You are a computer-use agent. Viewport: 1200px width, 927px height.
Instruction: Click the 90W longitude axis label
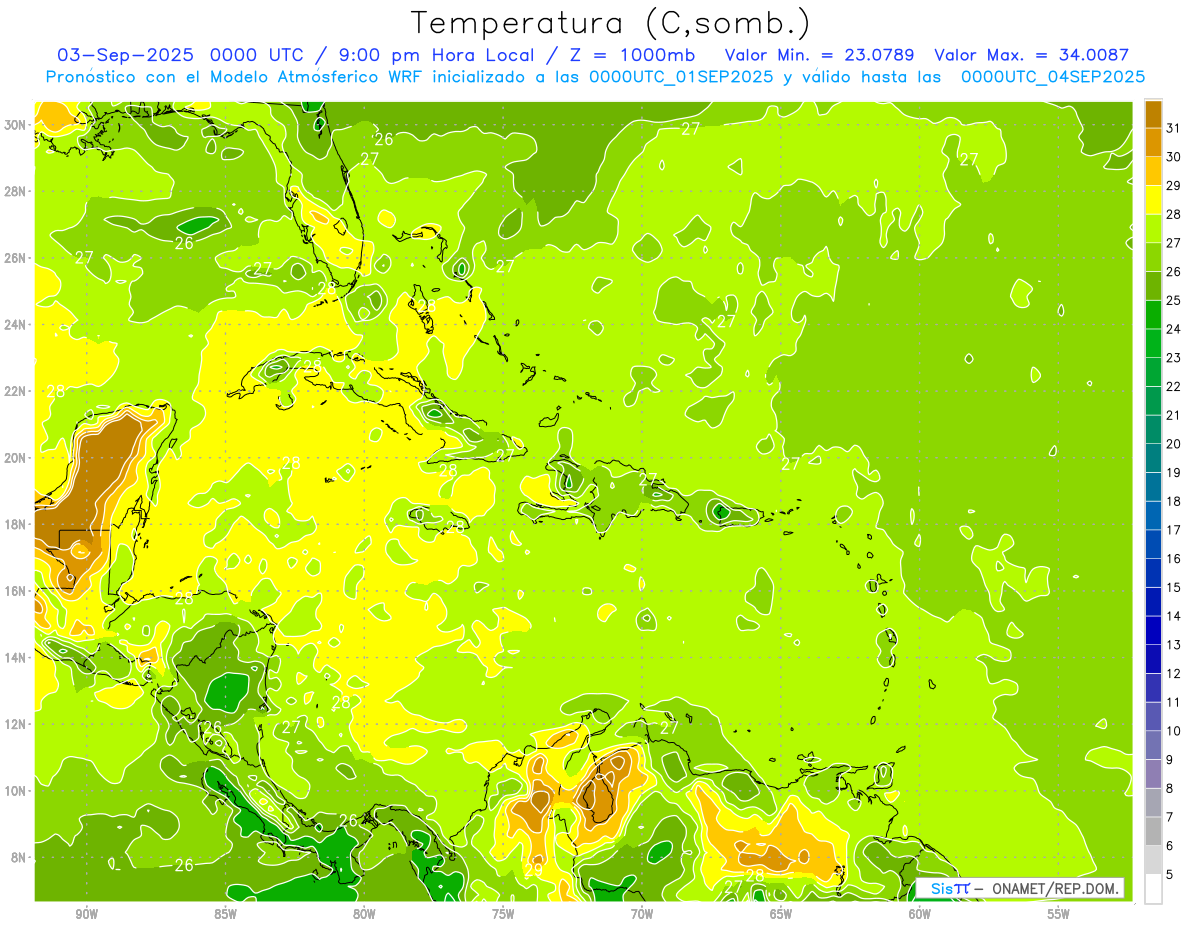tap(87, 914)
